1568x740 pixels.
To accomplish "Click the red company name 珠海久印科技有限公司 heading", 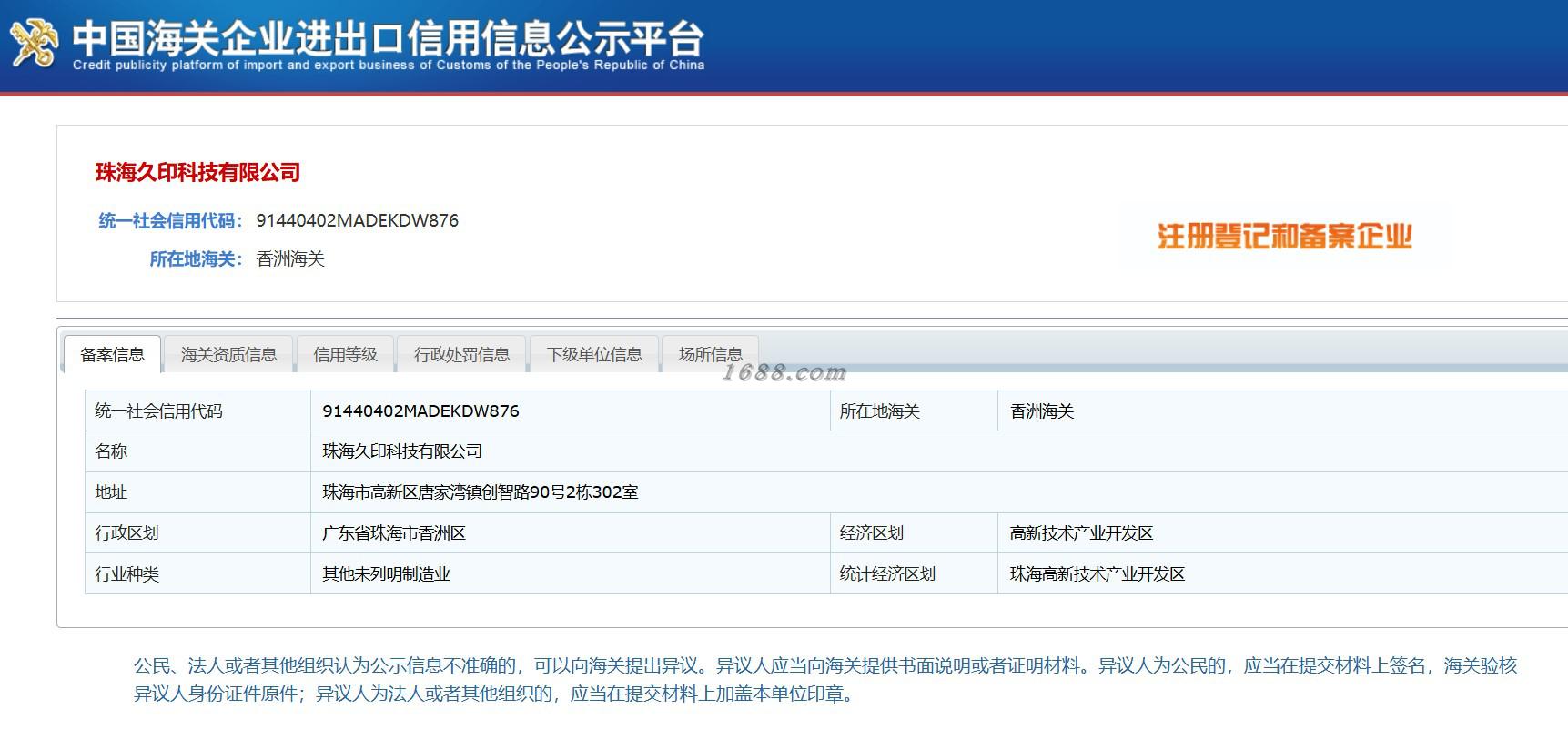I will [x=197, y=173].
